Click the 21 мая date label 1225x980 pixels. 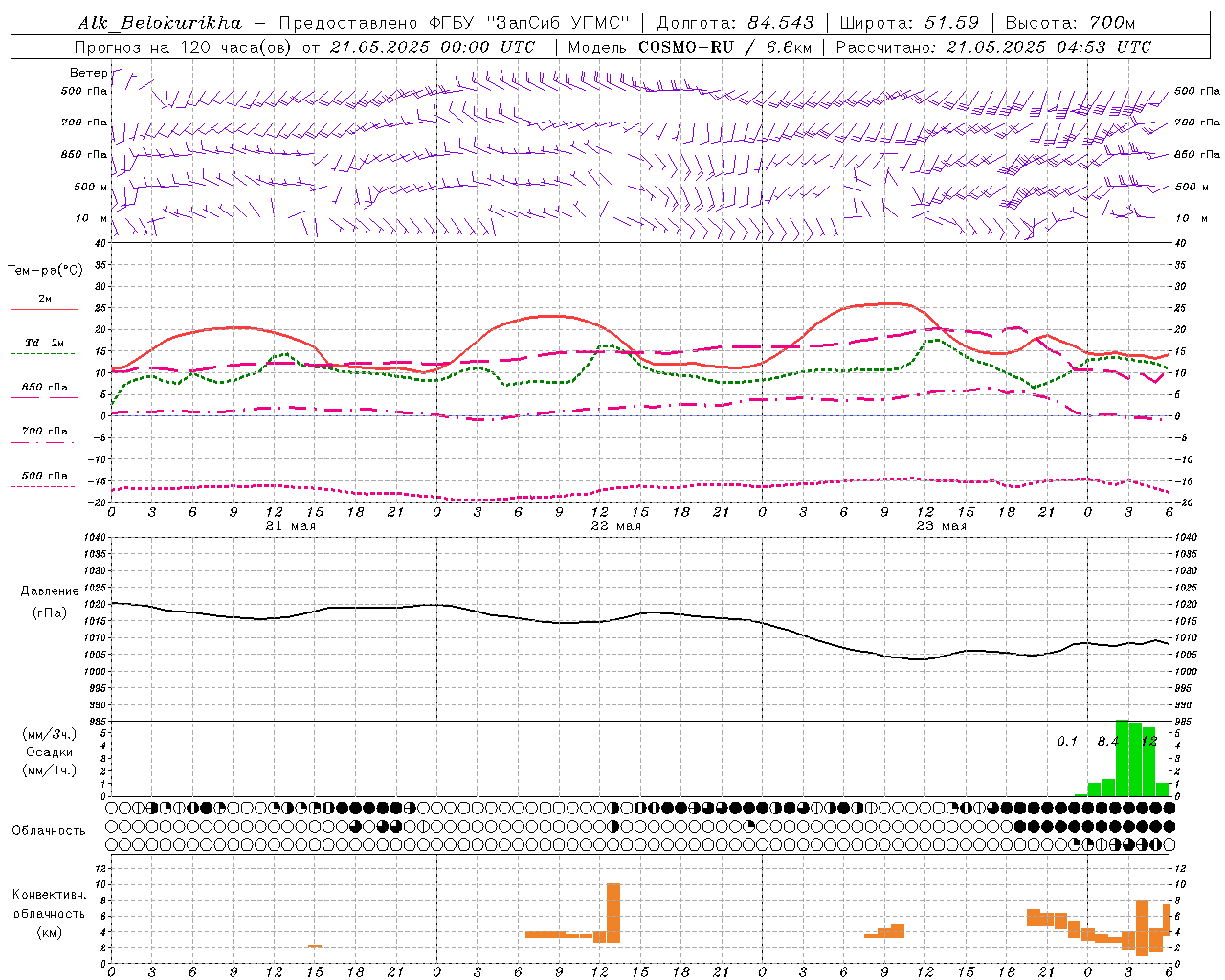point(290,526)
